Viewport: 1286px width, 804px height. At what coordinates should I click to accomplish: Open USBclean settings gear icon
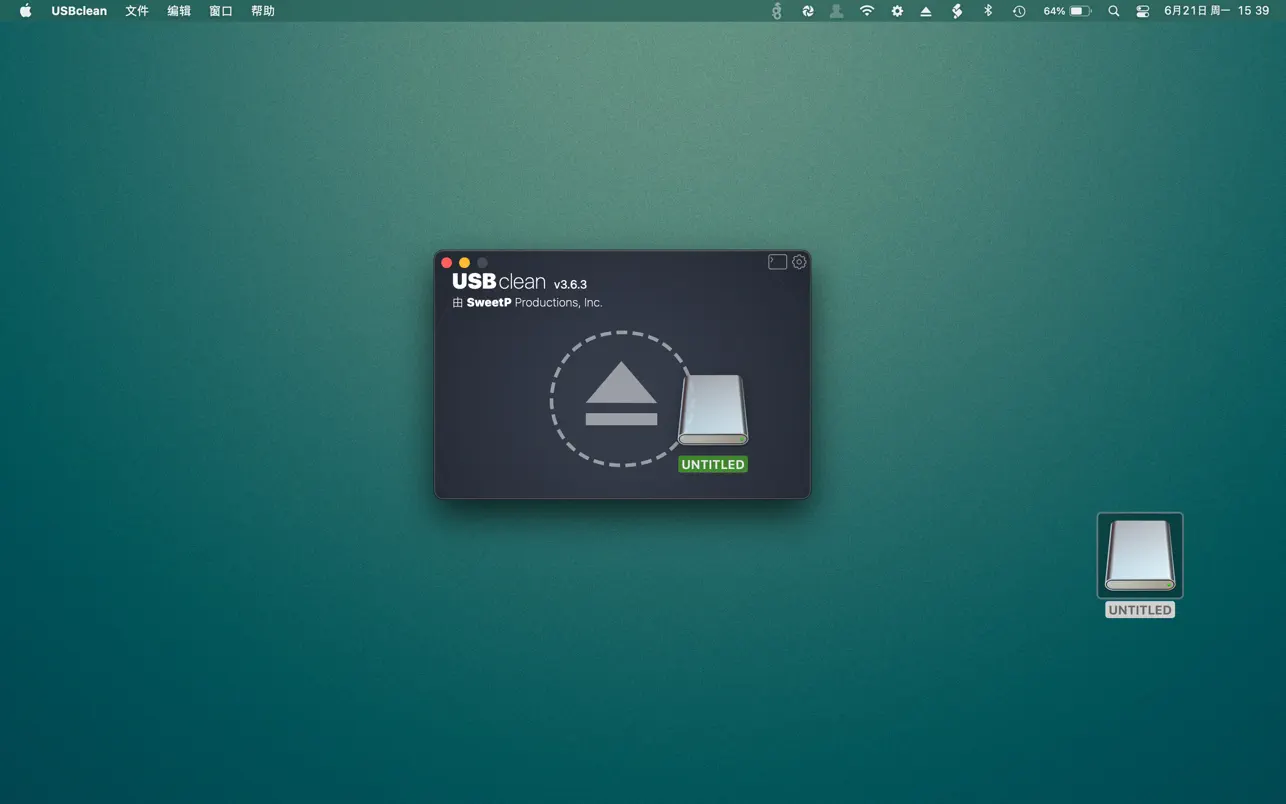[799, 262]
